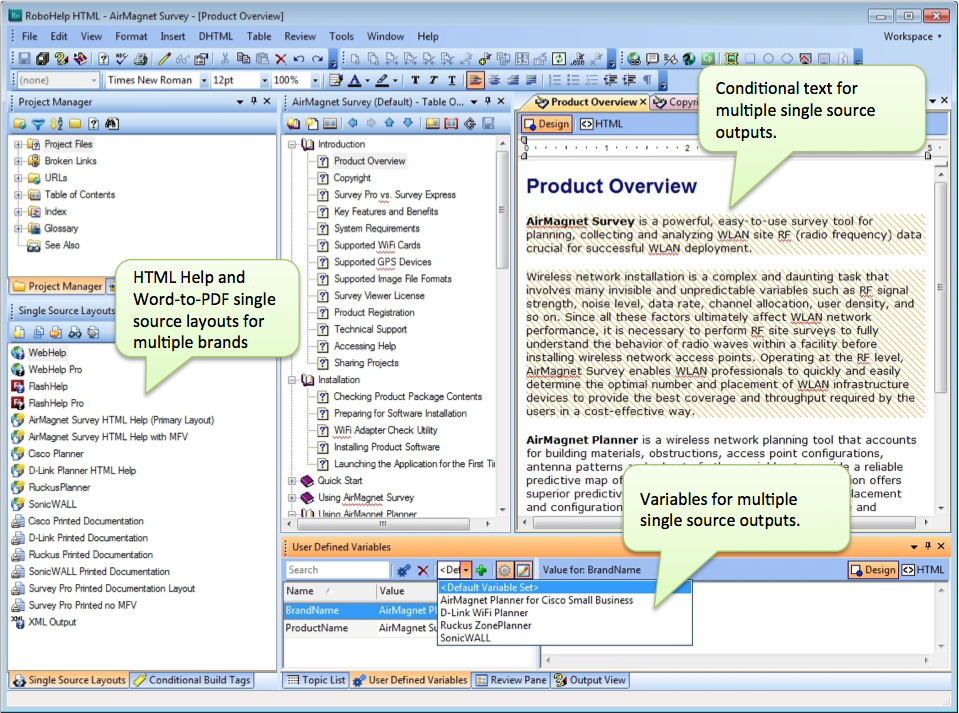
Task: Open the Format menu
Action: [x=131, y=37]
